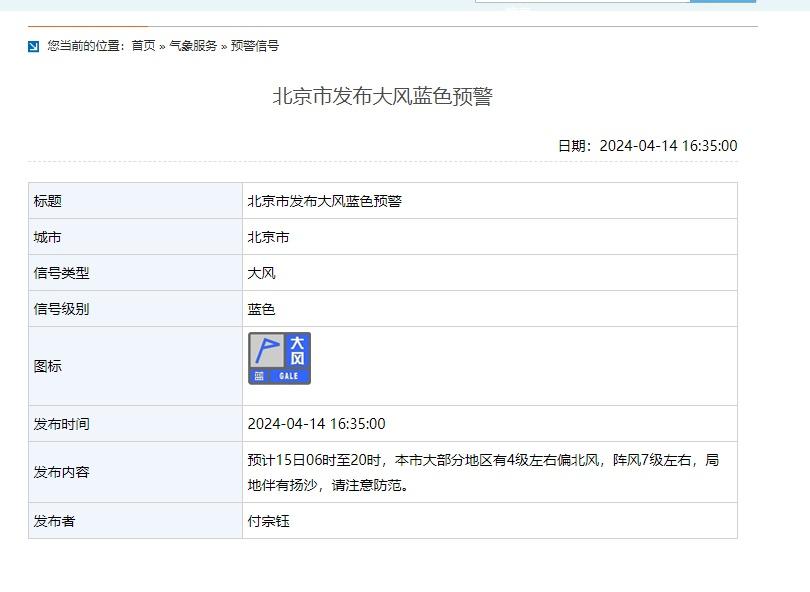Click the 日期 timestamp below the heading

[x=647, y=146]
